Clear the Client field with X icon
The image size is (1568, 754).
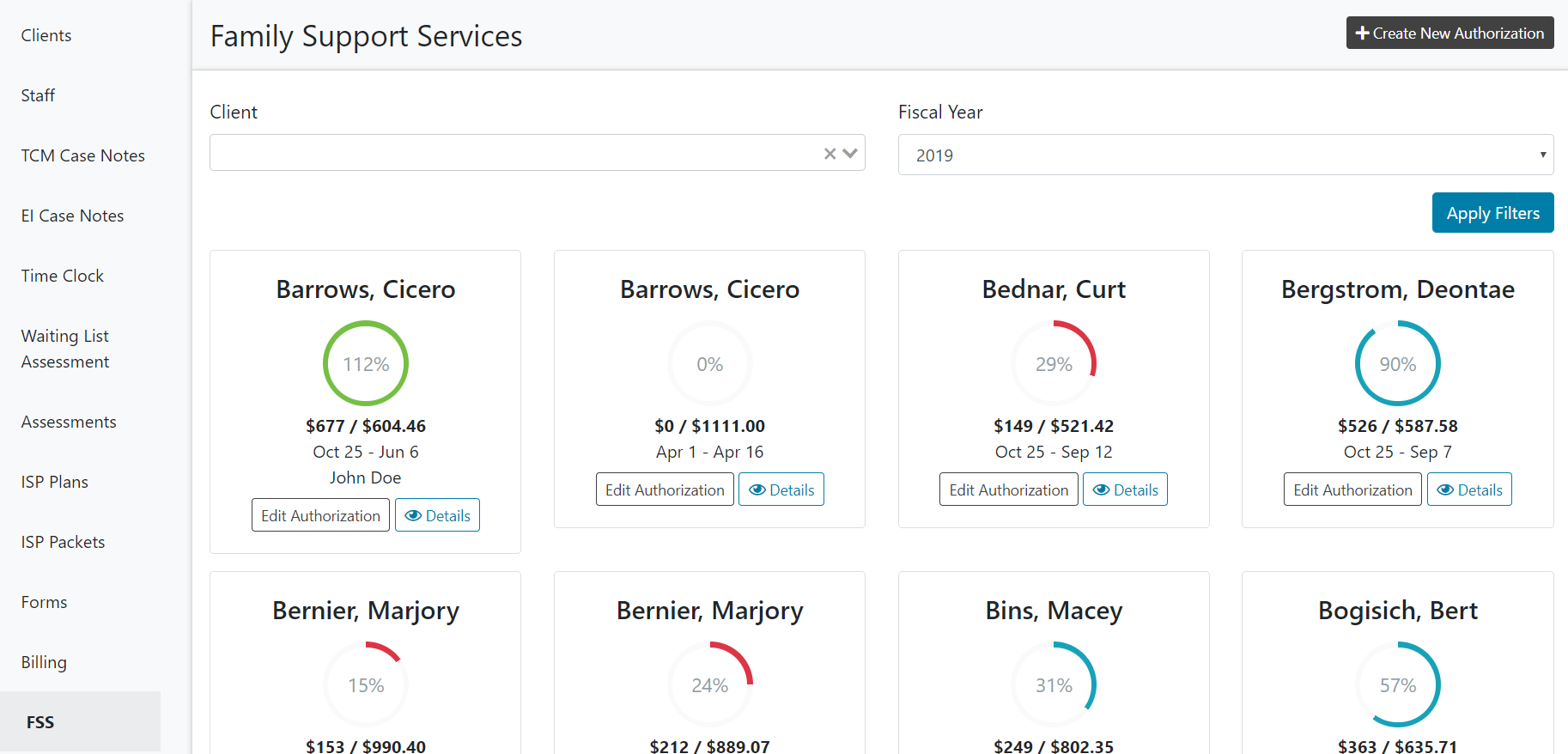(x=830, y=154)
